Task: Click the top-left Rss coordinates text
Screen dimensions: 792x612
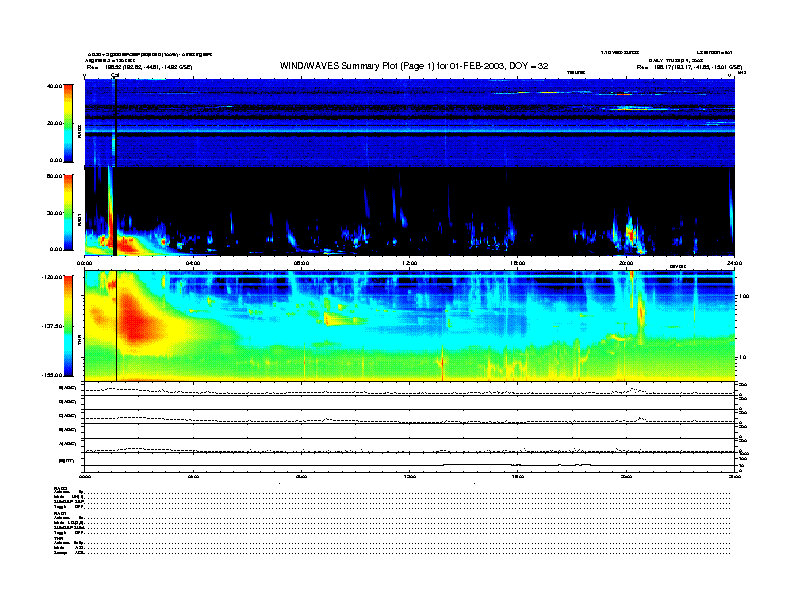Action: click(x=139, y=67)
